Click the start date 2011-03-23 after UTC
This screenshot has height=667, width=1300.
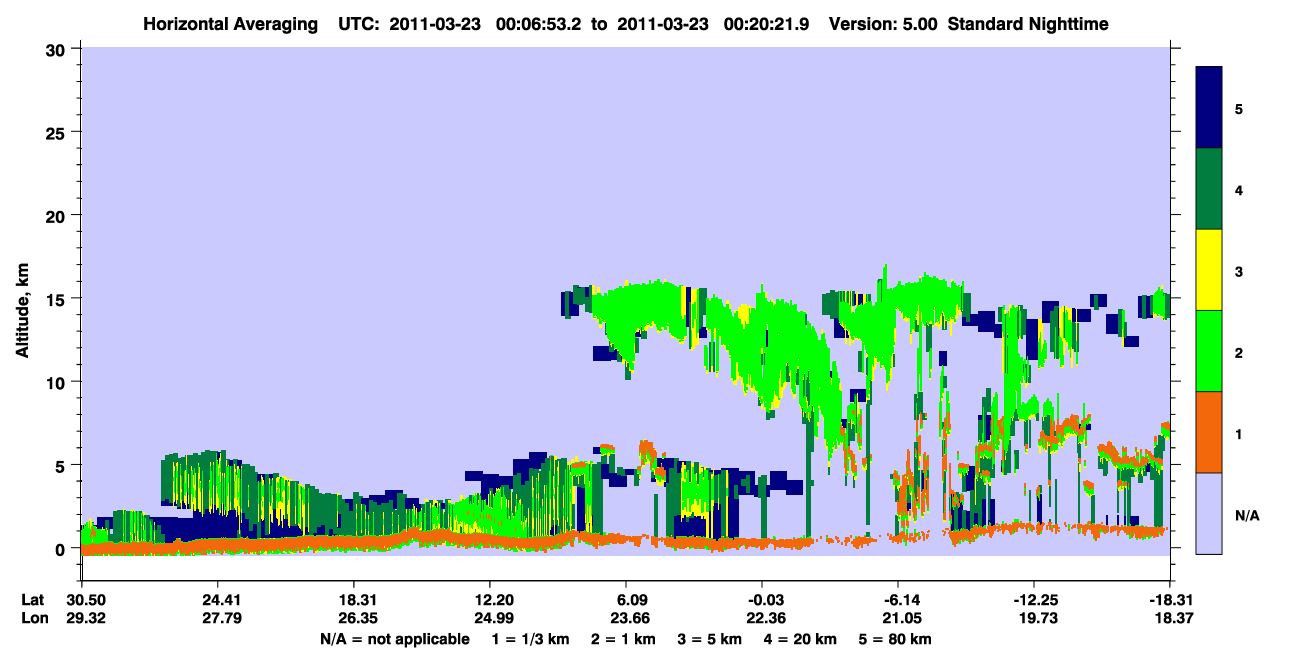point(433,24)
